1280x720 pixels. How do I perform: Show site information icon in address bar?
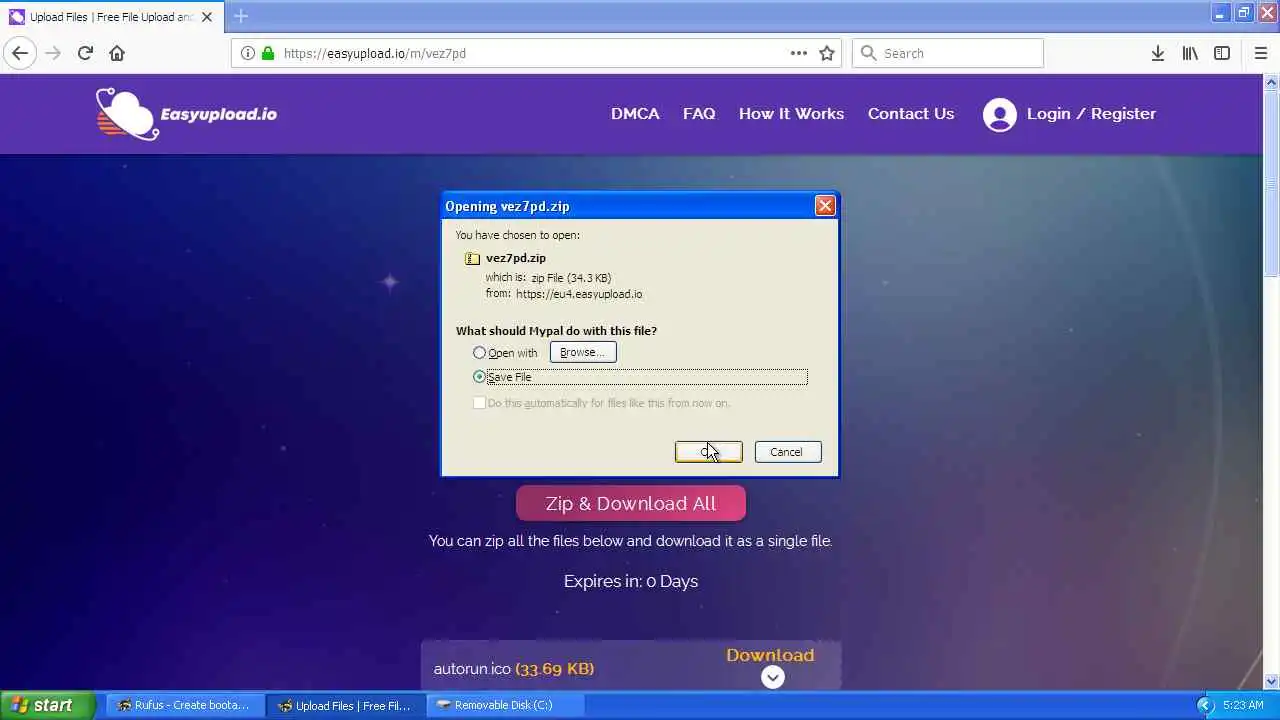[248, 53]
